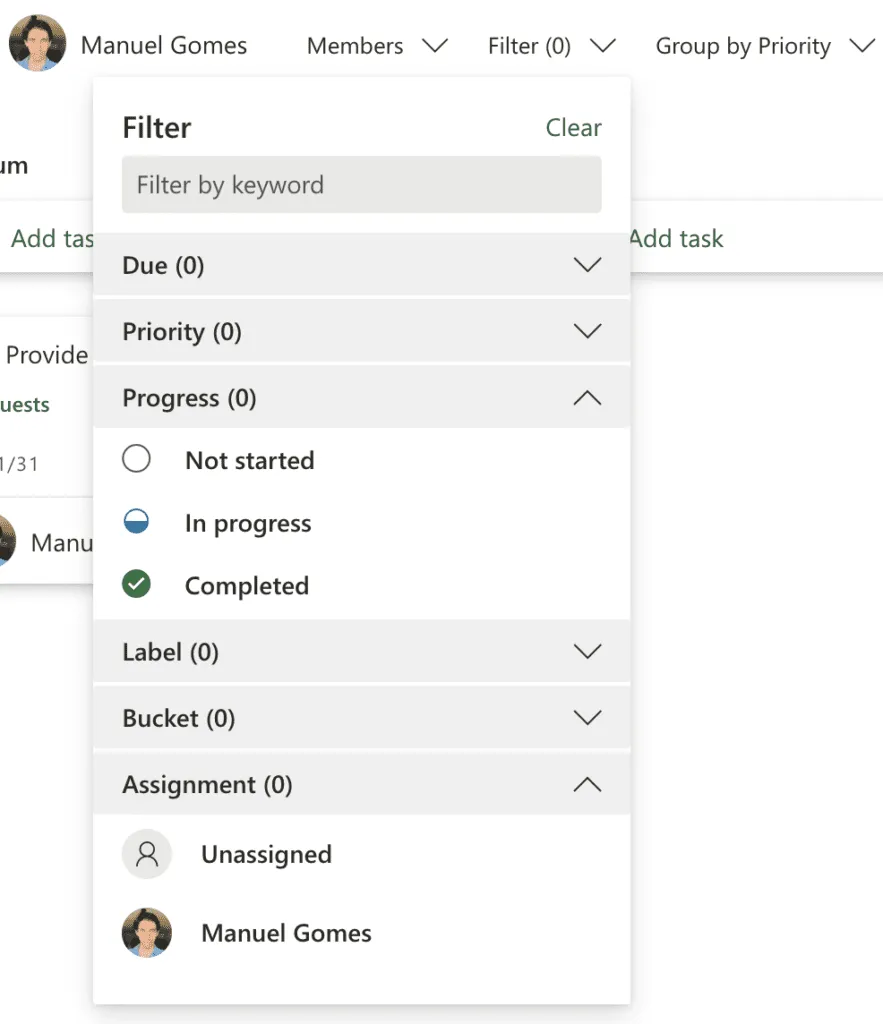The image size is (883, 1024).
Task: Filter by Not started progress
Action: click(249, 461)
